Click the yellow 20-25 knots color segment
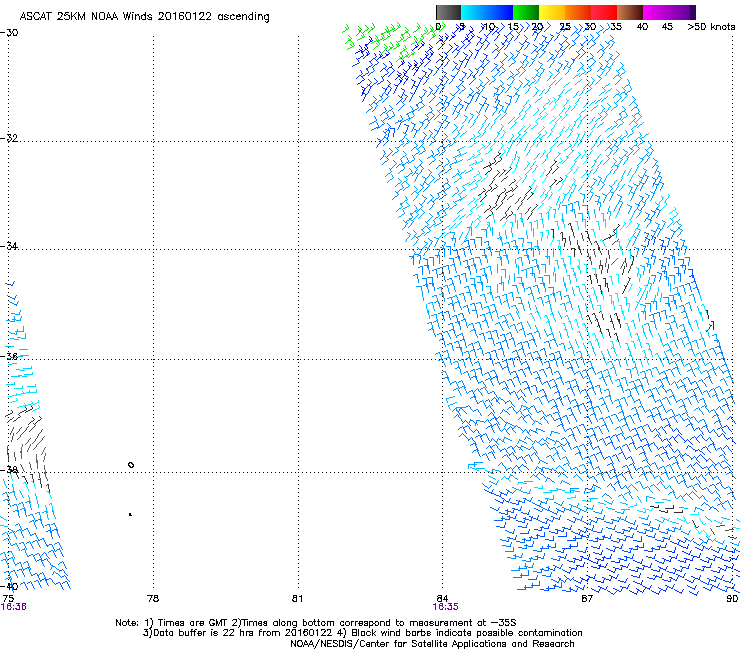Image resolution: width=740 pixels, height=650 pixels. pos(552,12)
